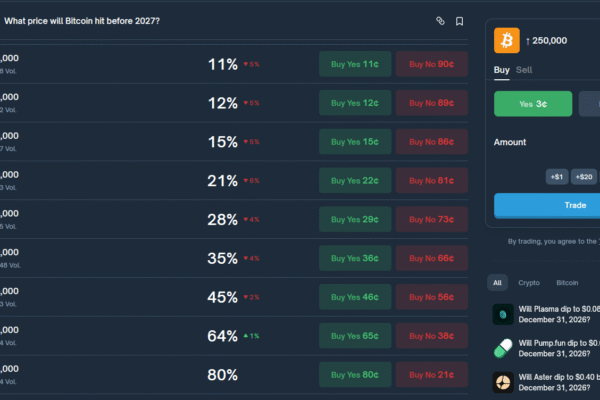Filter related markets by Bitcoin
Screen dimensions: 600x400
tap(567, 283)
